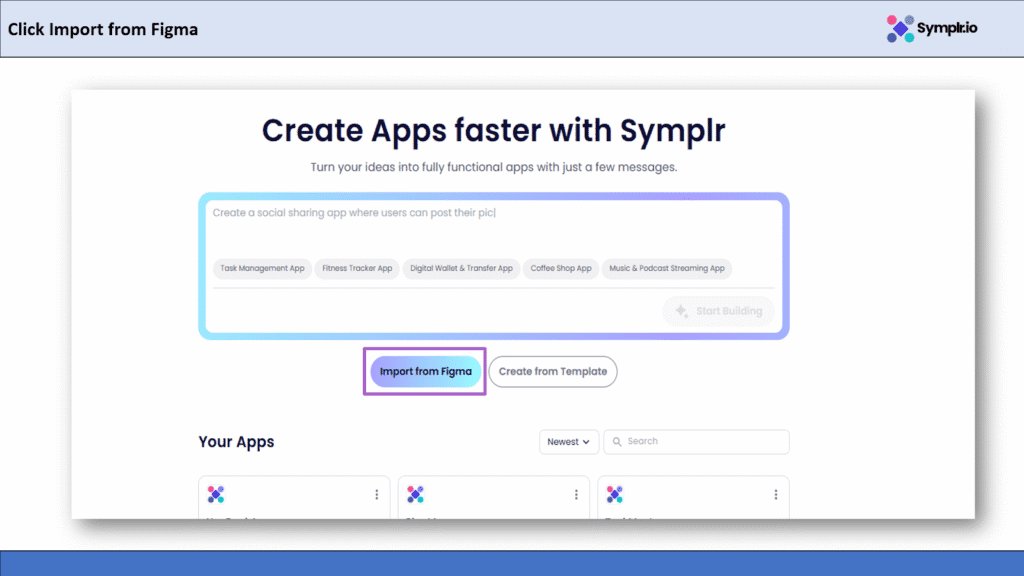Click the rightmost app card's logo icon
The image size is (1024, 576).
coord(615,494)
